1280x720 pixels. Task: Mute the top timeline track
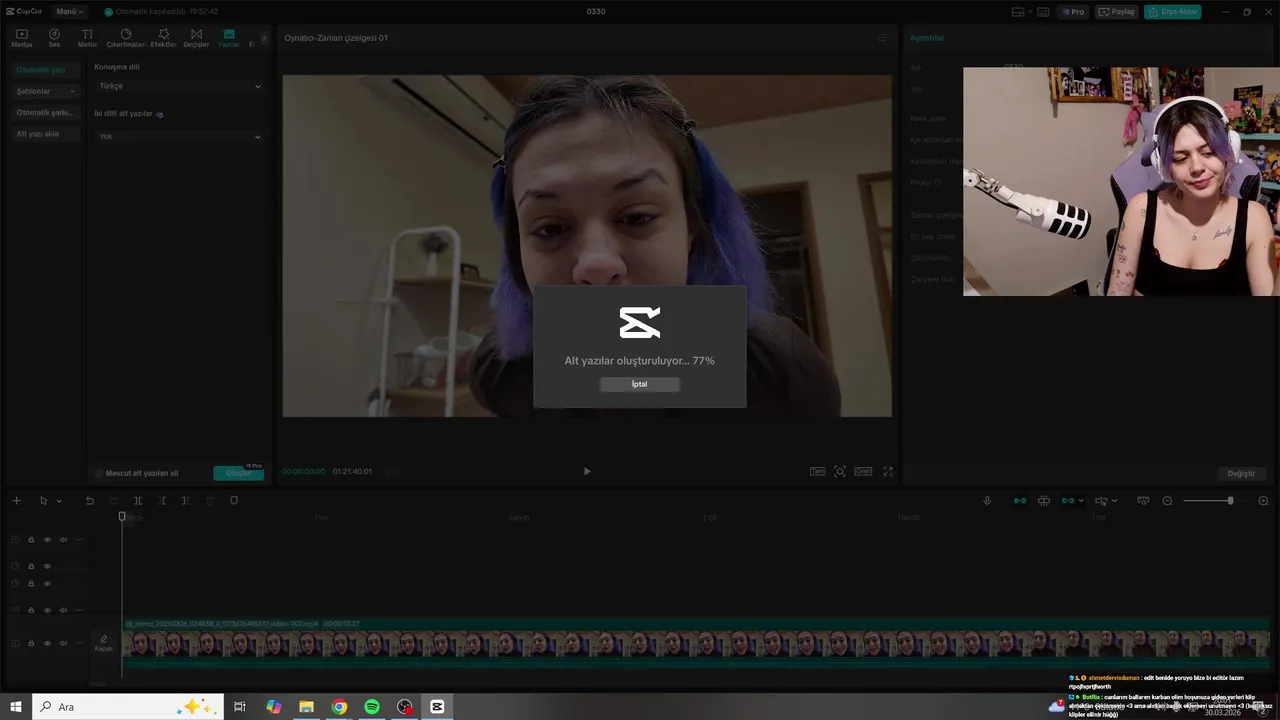pyautogui.click(x=63, y=540)
